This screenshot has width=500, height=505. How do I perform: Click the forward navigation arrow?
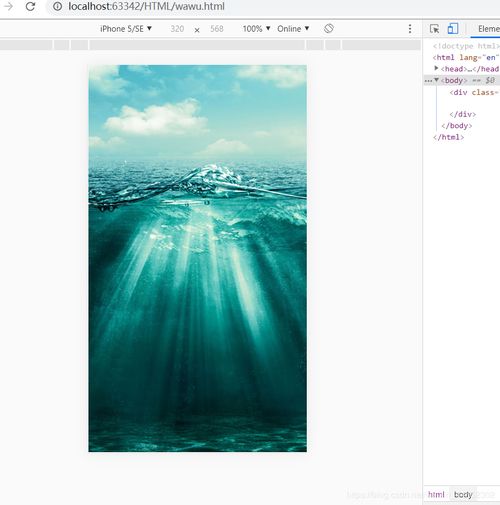click(8, 6)
